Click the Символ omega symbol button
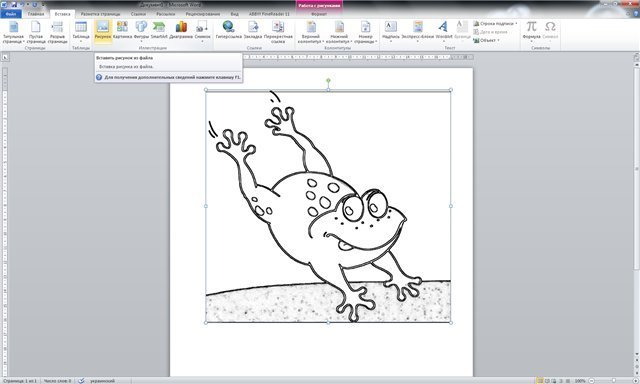 [550, 31]
